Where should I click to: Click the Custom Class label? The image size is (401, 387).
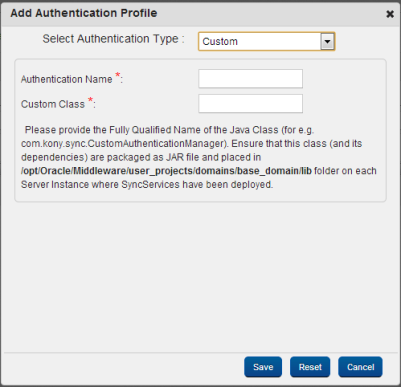click(53, 104)
